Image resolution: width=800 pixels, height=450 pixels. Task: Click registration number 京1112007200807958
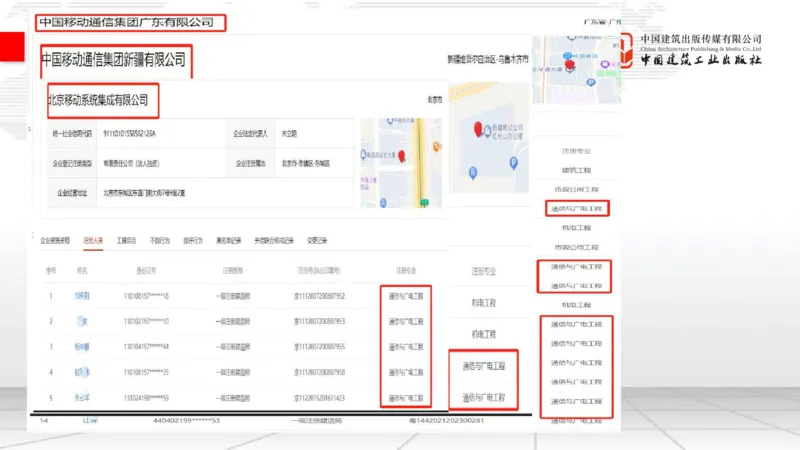319,372
